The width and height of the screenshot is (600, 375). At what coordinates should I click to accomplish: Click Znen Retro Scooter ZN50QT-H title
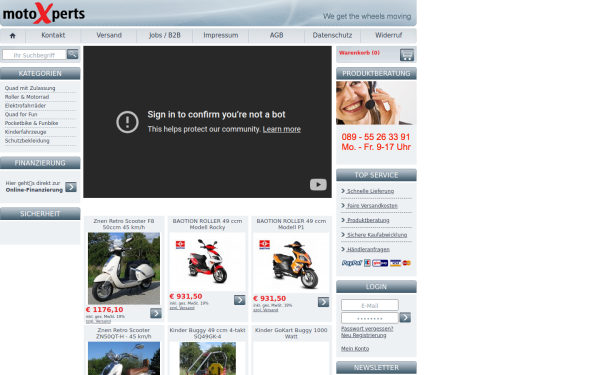124,333
